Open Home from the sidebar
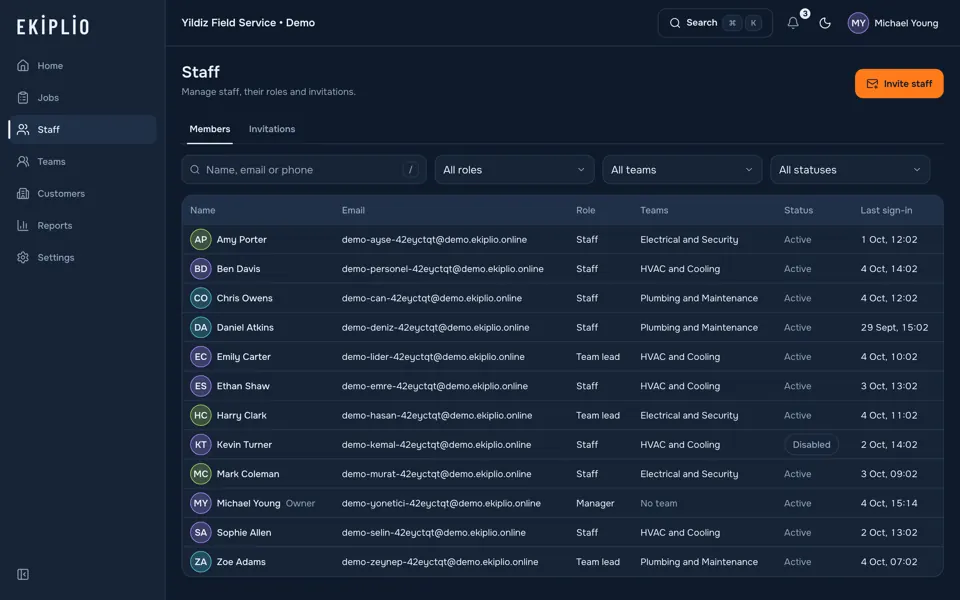 (82, 66)
